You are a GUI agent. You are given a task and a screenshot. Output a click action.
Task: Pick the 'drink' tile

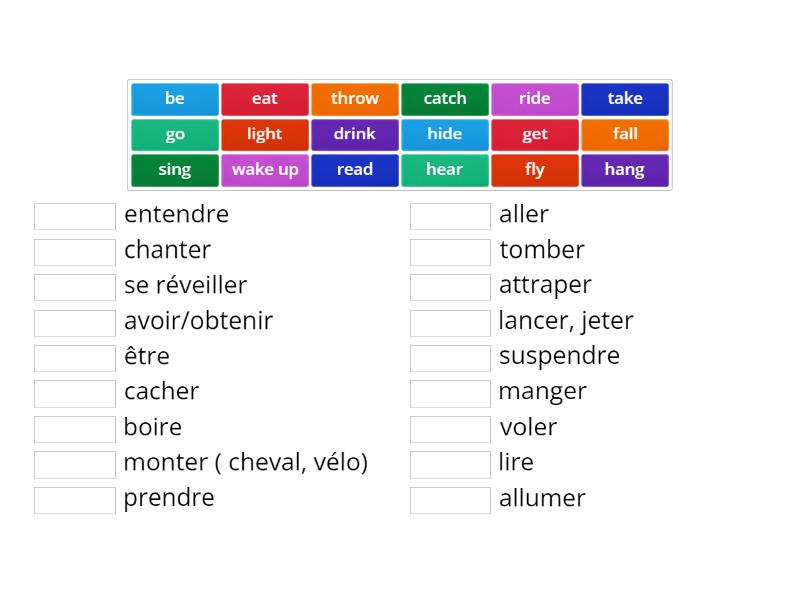click(x=354, y=134)
